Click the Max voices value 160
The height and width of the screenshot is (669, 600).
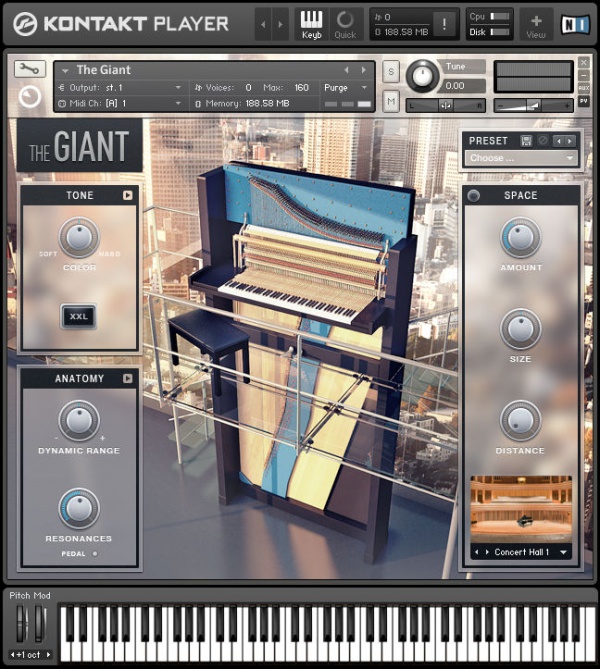click(301, 87)
